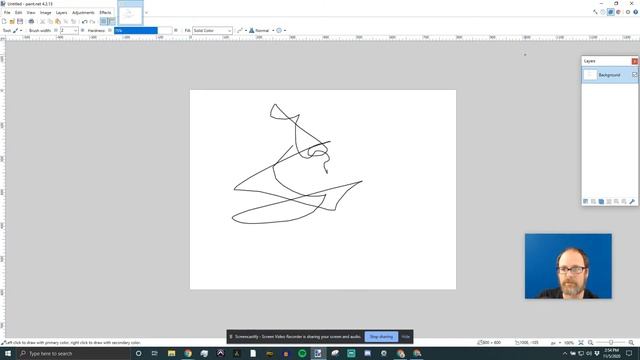Click Delete Layer icon in Layers panel
Viewport: 640px width, 360px height.
pos(593,202)
